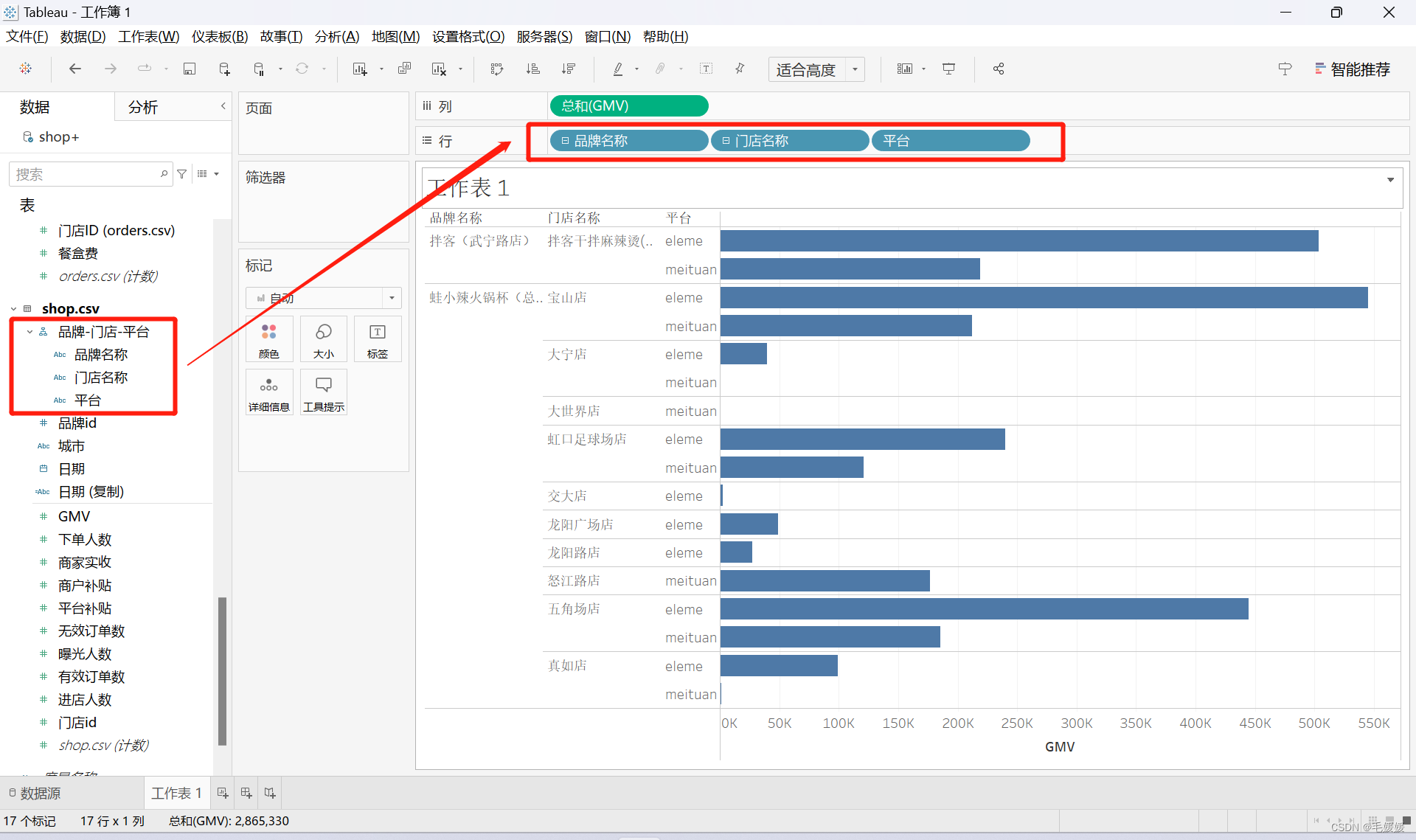Click the new data source icon

224,69
